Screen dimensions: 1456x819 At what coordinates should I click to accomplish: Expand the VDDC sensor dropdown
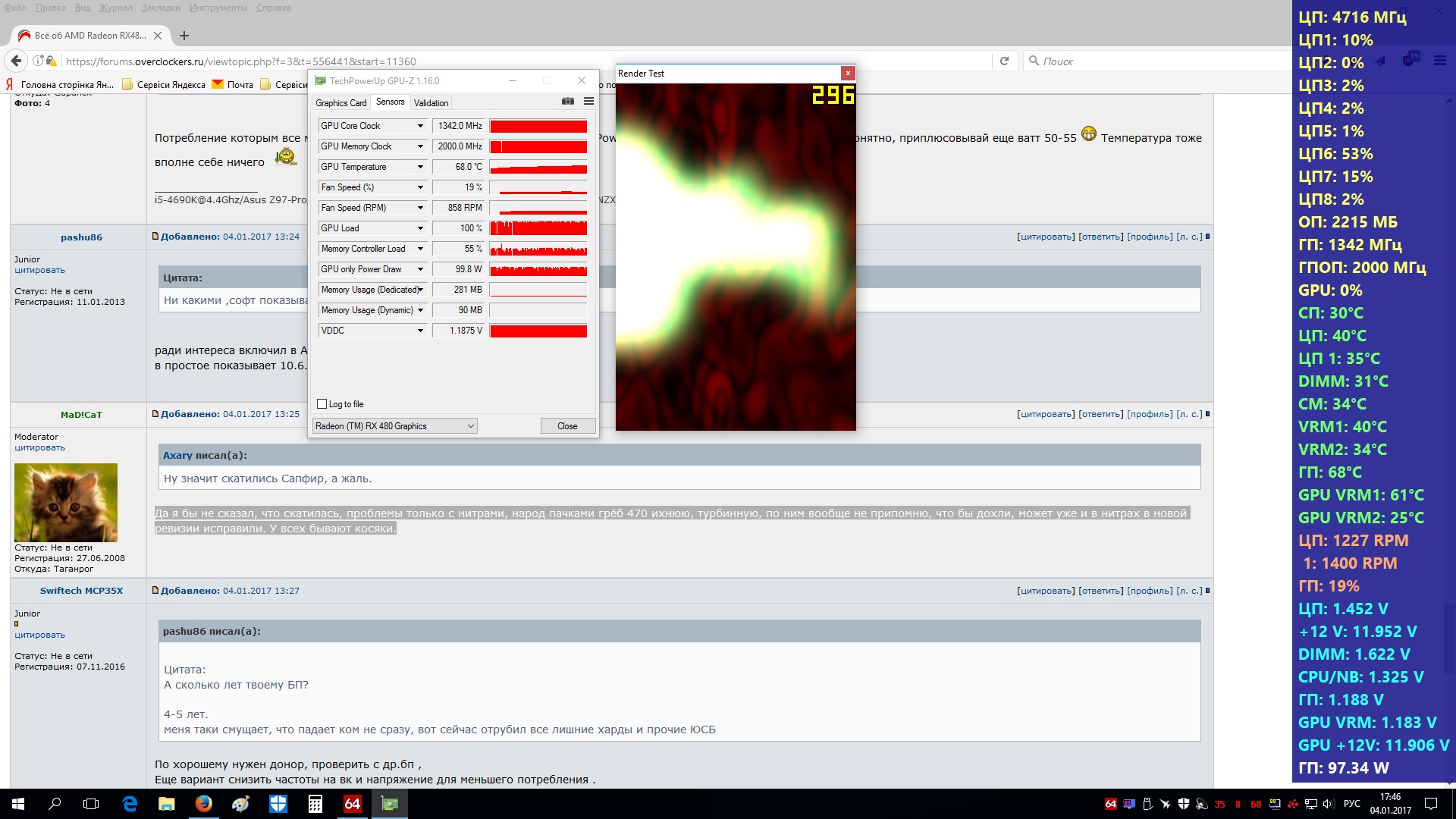coord(420,331)
